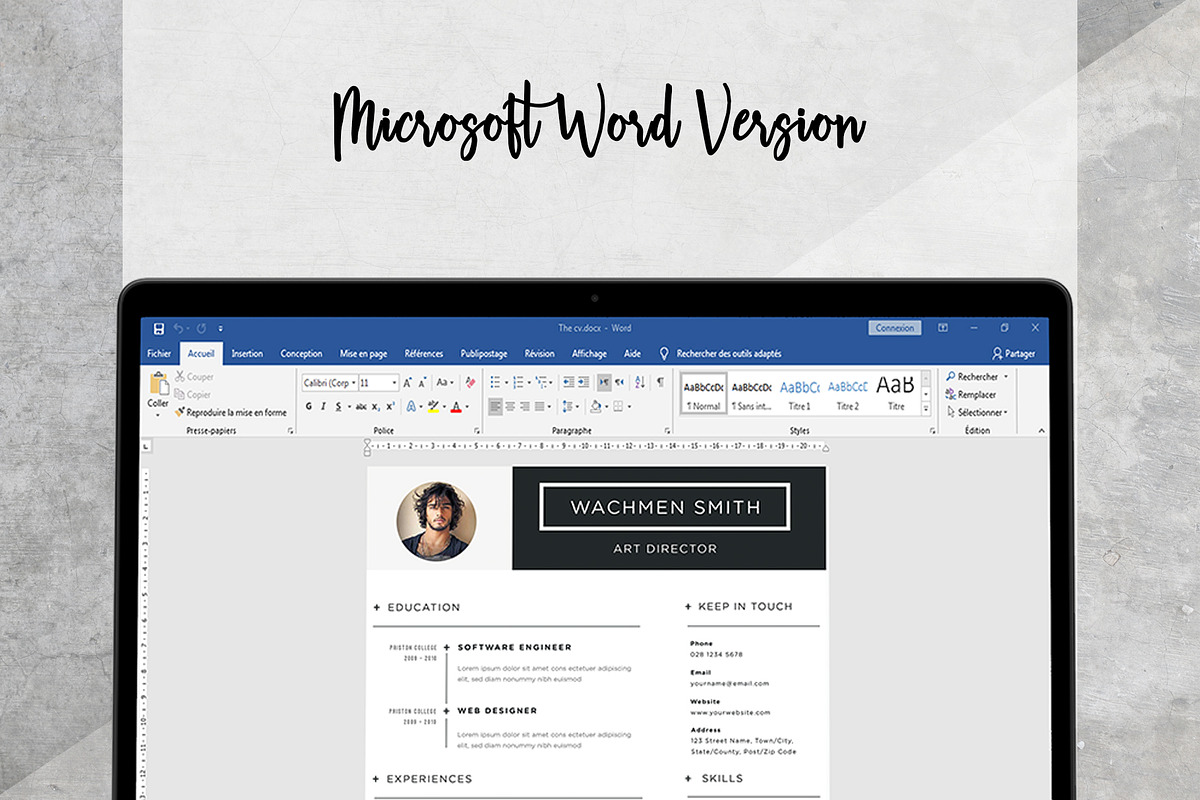Viewport: 1200px width, 800px height.
Task: Show paragraph marks with the pilcrow icon
Action: (660, 383)
